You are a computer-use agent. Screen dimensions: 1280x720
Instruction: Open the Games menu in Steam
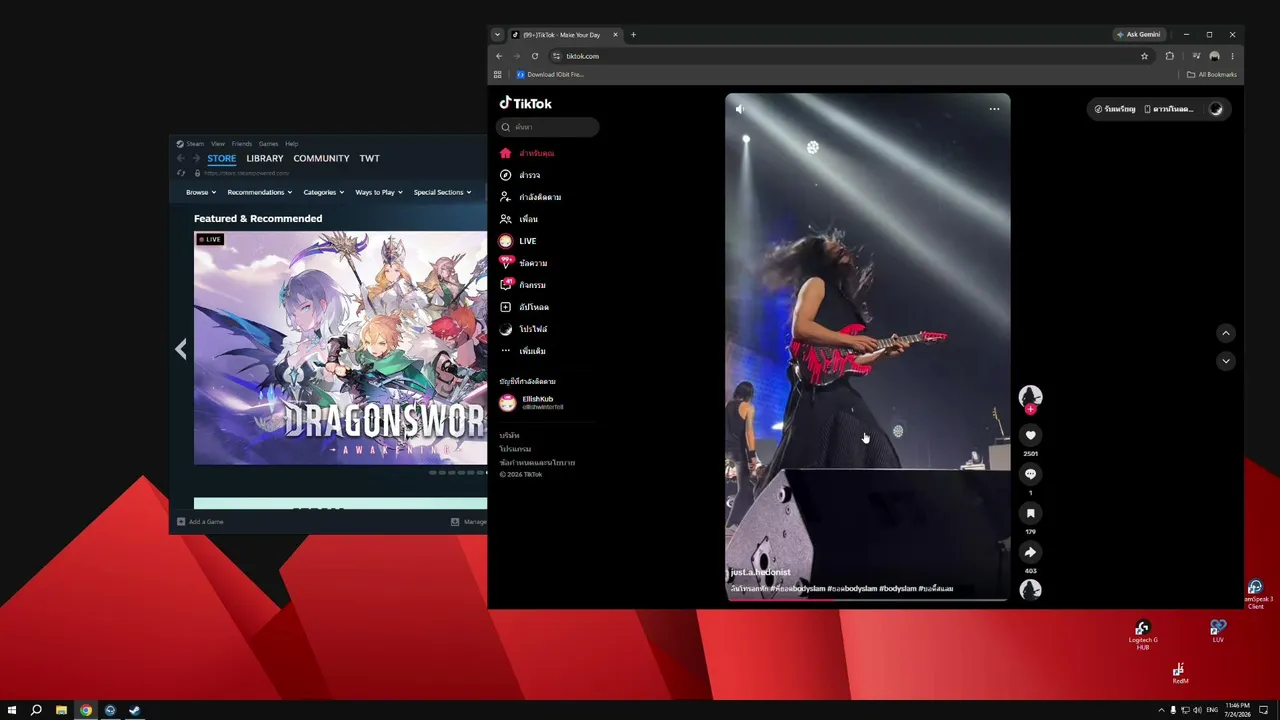(268, 144)
